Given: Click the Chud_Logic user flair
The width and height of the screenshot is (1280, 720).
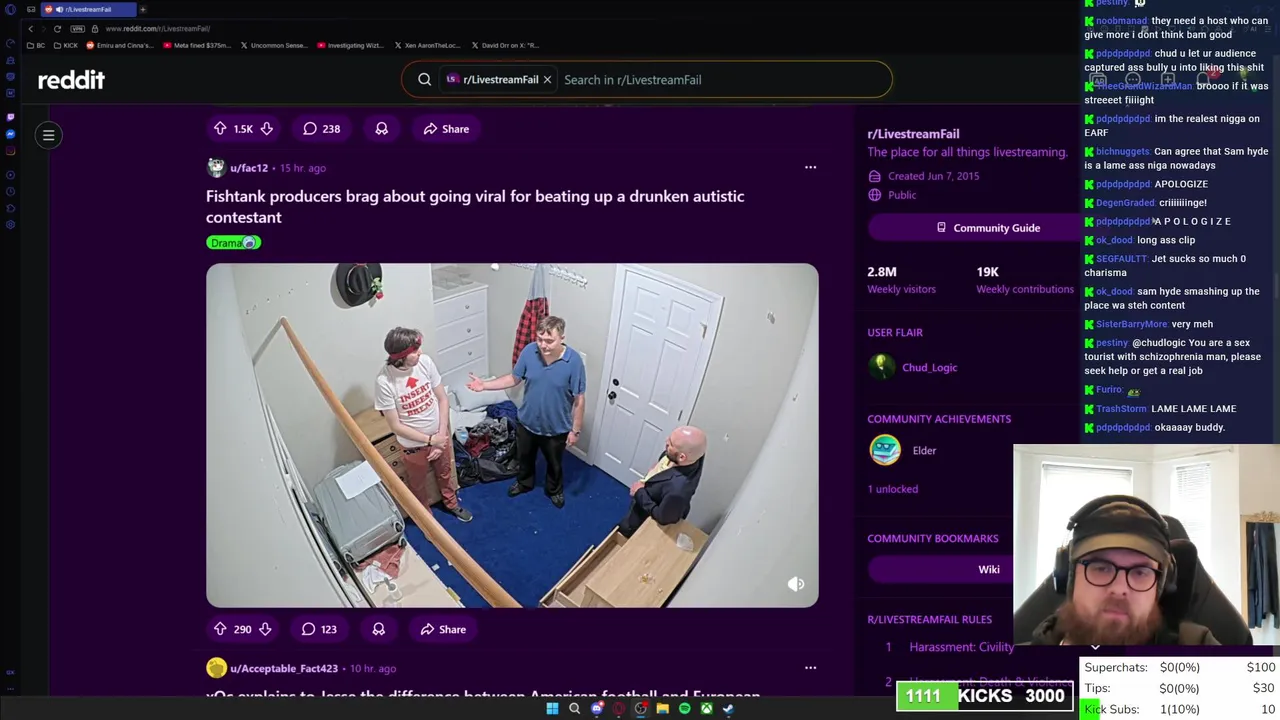Looking at the screenshot, I should point(930,367).
